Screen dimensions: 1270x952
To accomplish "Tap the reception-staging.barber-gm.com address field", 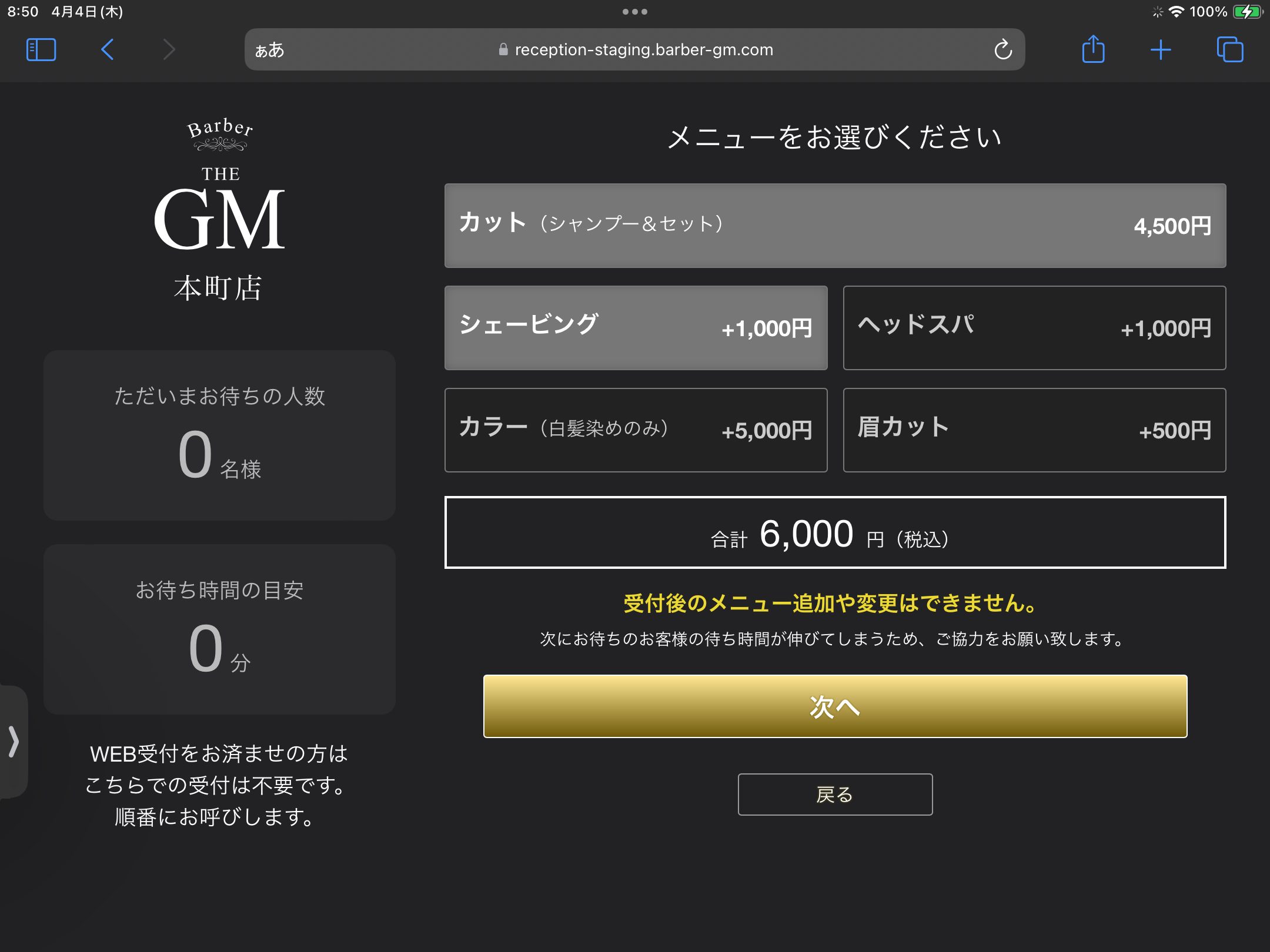I will pyautogui.click(x=643, y=50).
